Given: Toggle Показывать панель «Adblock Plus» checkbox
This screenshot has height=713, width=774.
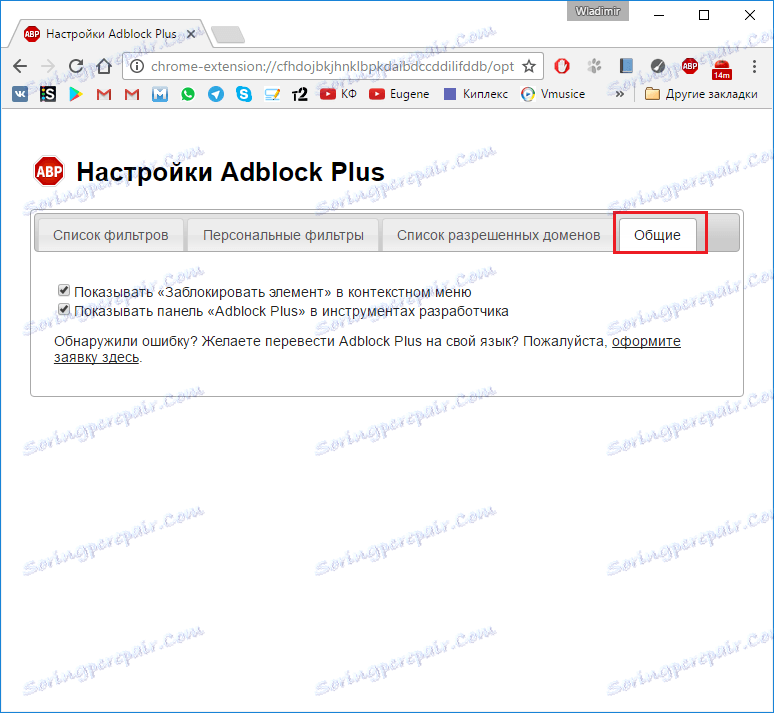Looking at the screenshot, I should tap(64, 310).
